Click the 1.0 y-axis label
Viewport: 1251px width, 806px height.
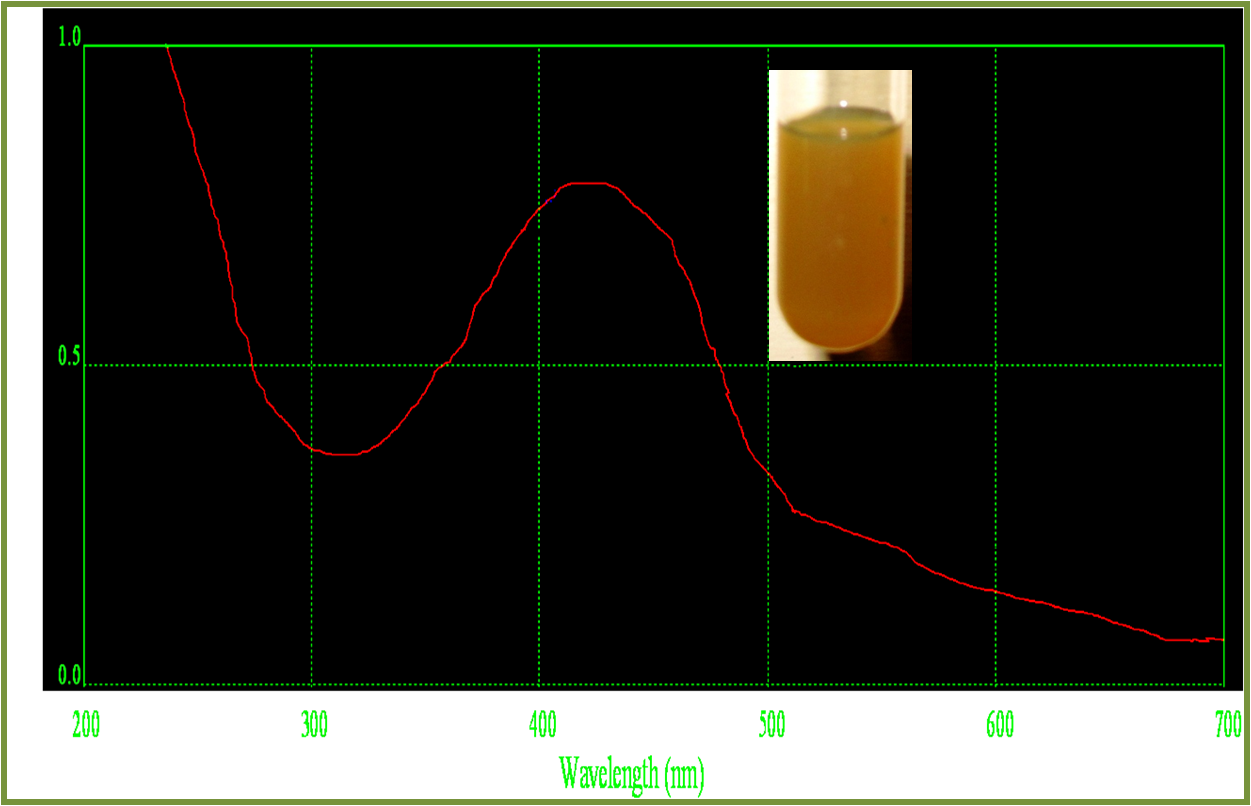[68, 37]
